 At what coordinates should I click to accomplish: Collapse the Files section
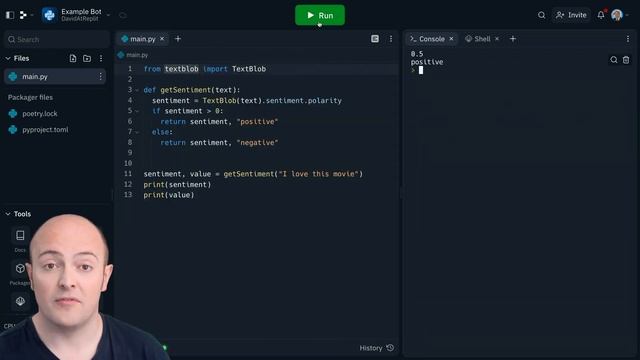tap(8, 58)
